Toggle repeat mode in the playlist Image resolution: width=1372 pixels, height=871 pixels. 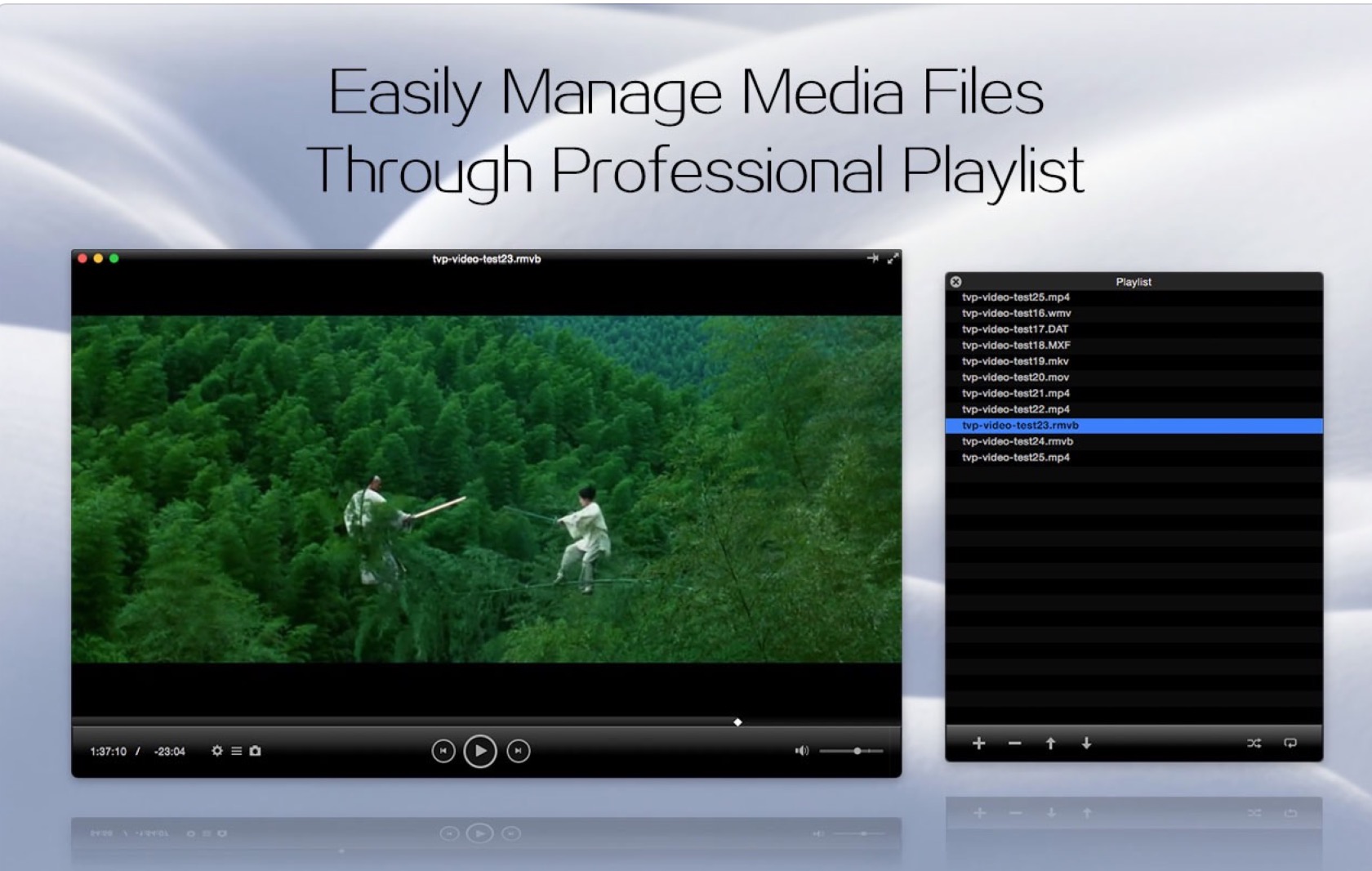pyautogui.click(x=1290, y=743)
